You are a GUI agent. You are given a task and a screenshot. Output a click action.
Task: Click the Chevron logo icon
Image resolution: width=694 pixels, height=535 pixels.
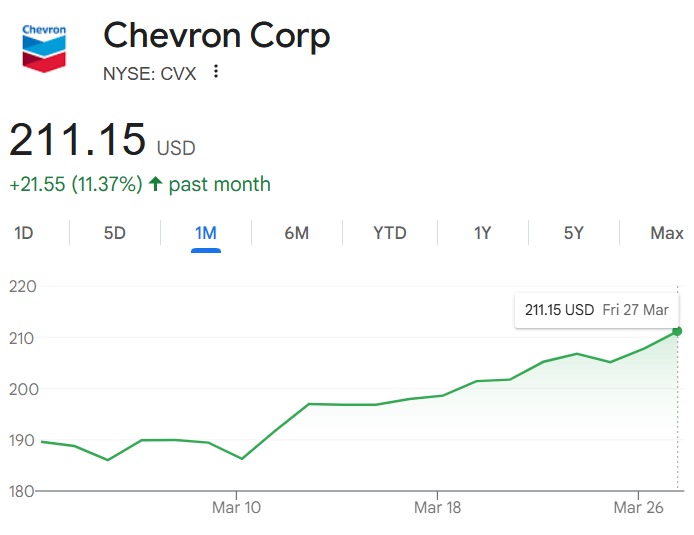coord(44,48)
